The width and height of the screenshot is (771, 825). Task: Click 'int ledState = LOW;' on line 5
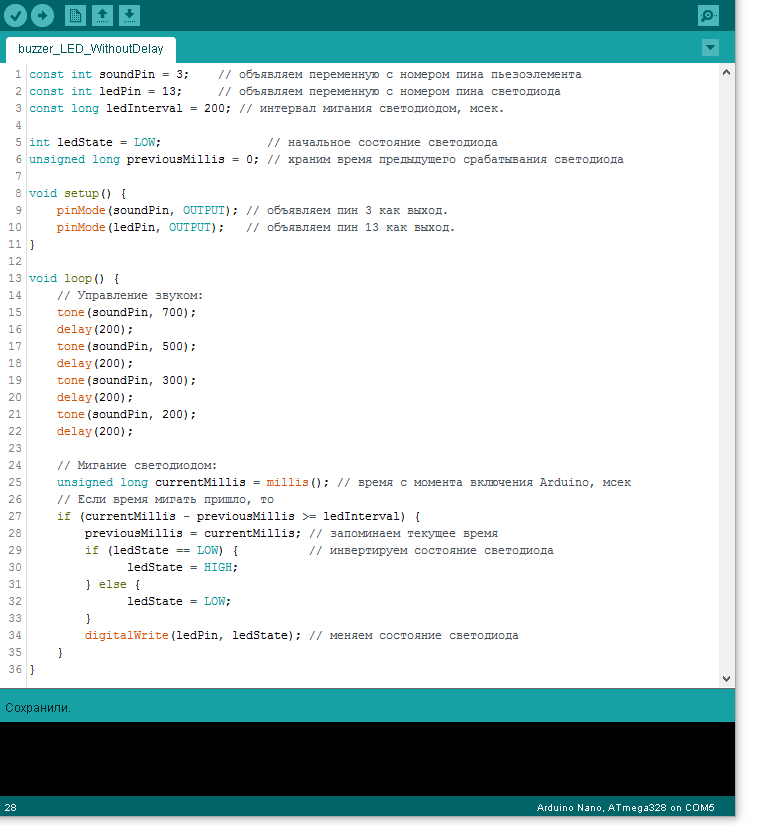95,142
